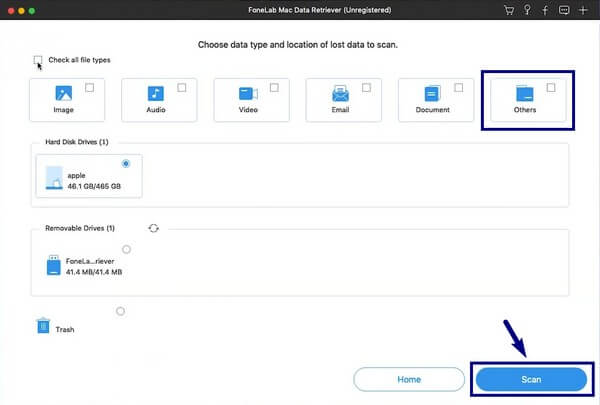
Task: Tick the Video checkbox
Action: pyautogui.click(x=274, y=88)
